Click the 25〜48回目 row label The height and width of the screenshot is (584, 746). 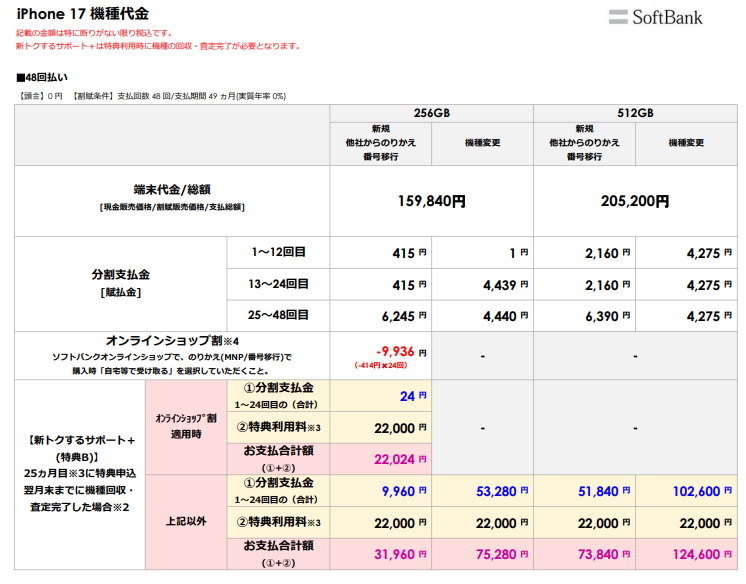(277, 316)
